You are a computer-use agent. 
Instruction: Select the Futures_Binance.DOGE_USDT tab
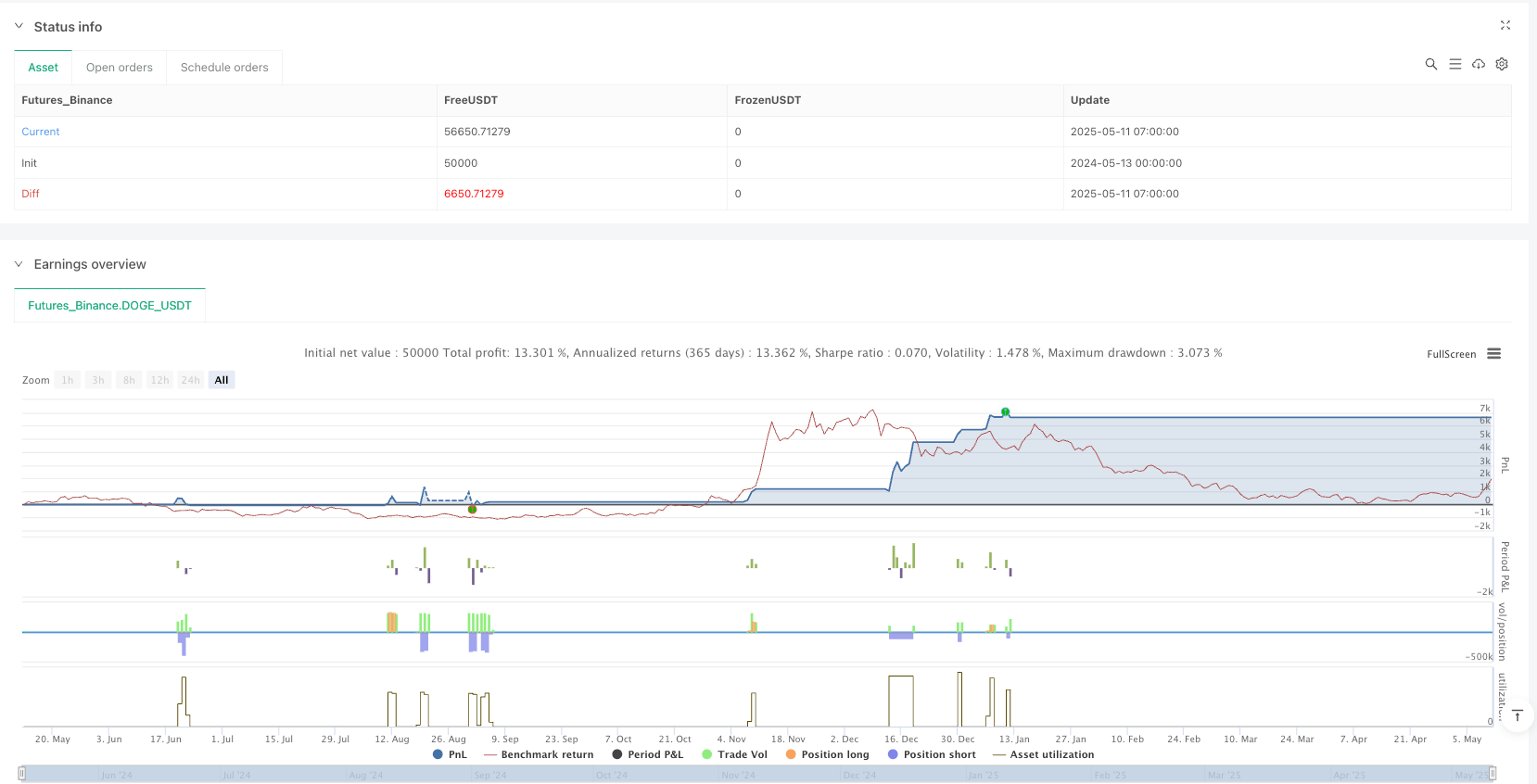coord(109,306)
